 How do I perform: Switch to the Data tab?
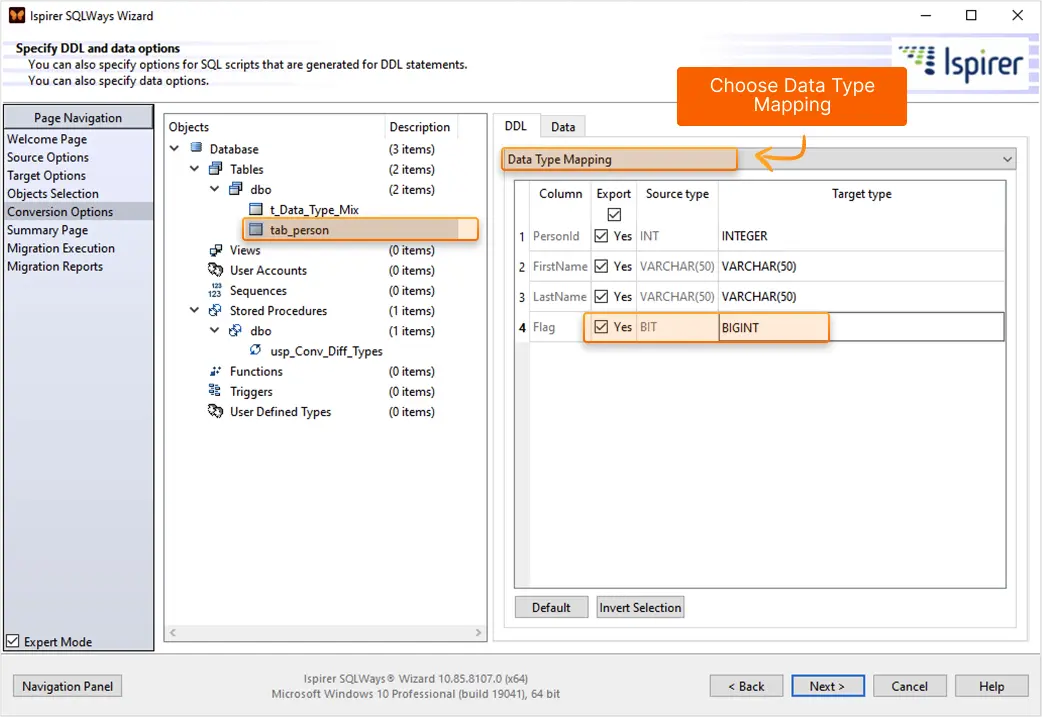click(x=563, y=126)
